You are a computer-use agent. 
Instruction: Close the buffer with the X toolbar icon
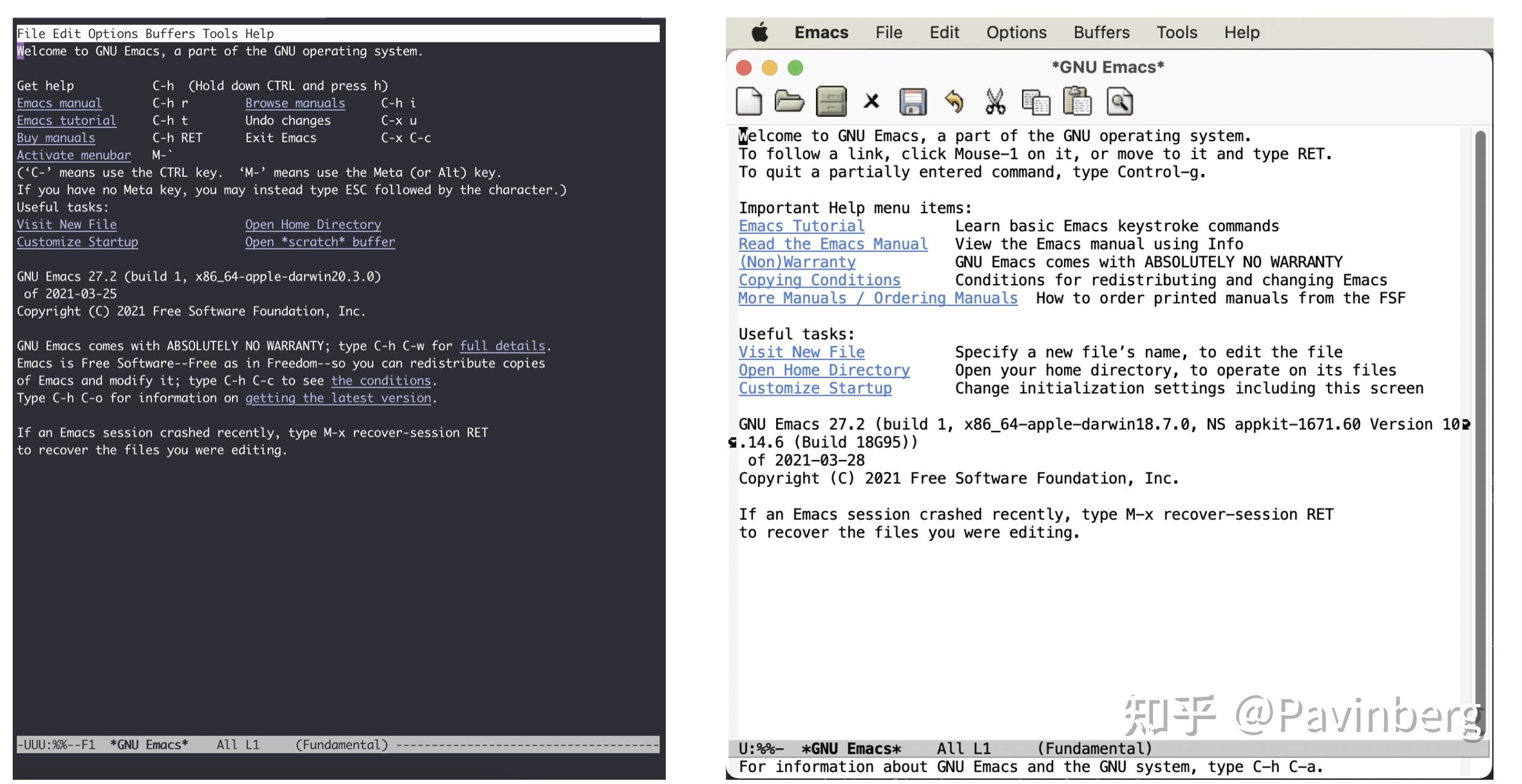(872, 101)
